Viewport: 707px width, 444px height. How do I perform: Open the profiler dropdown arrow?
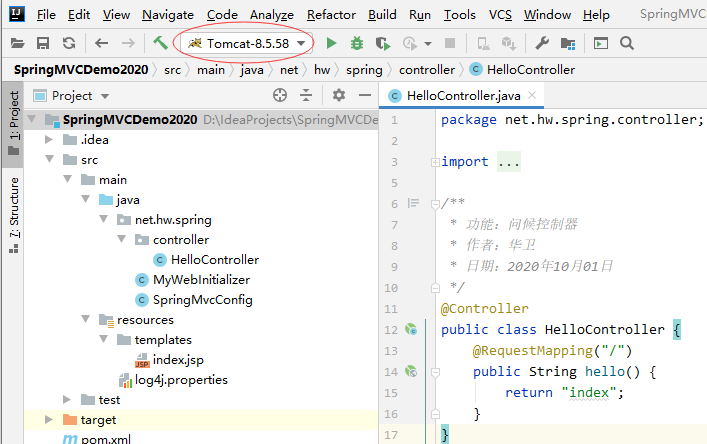(428, 44)
